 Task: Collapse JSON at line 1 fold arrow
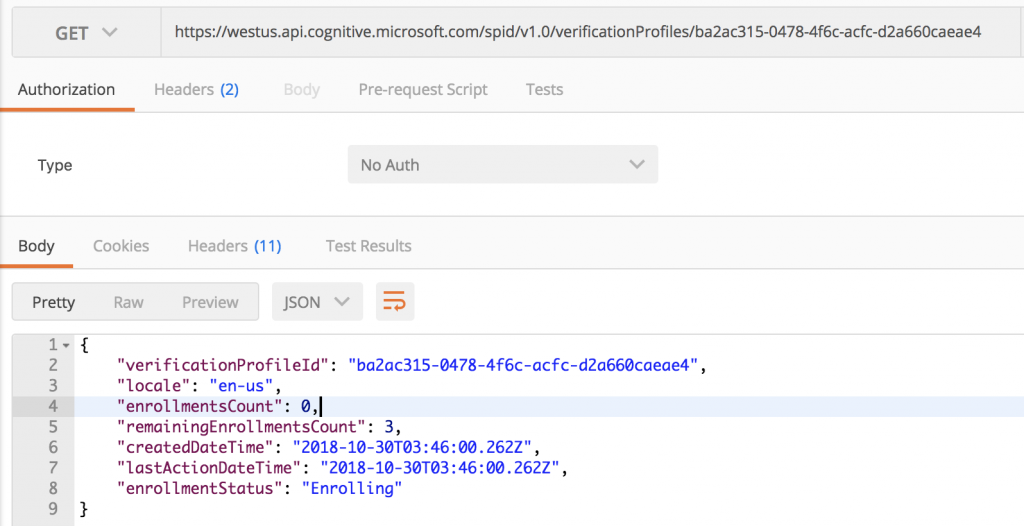66,345
